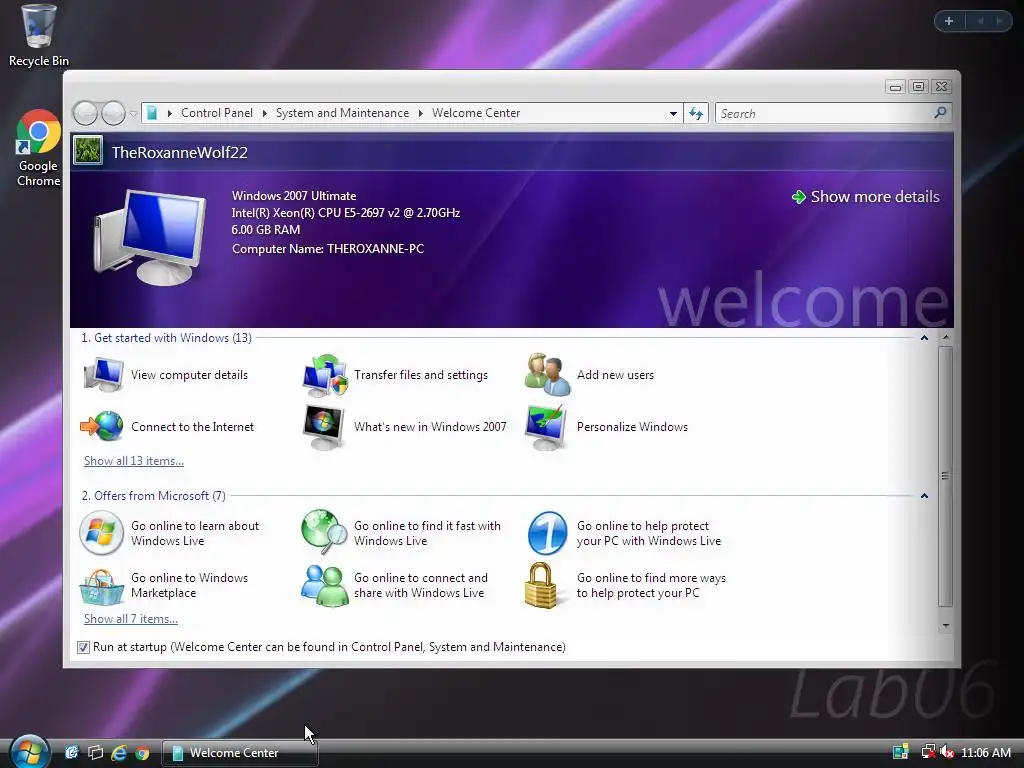Open View computer details icon
The height and width of the screenshot is (768, 1024).
[104, 375]
